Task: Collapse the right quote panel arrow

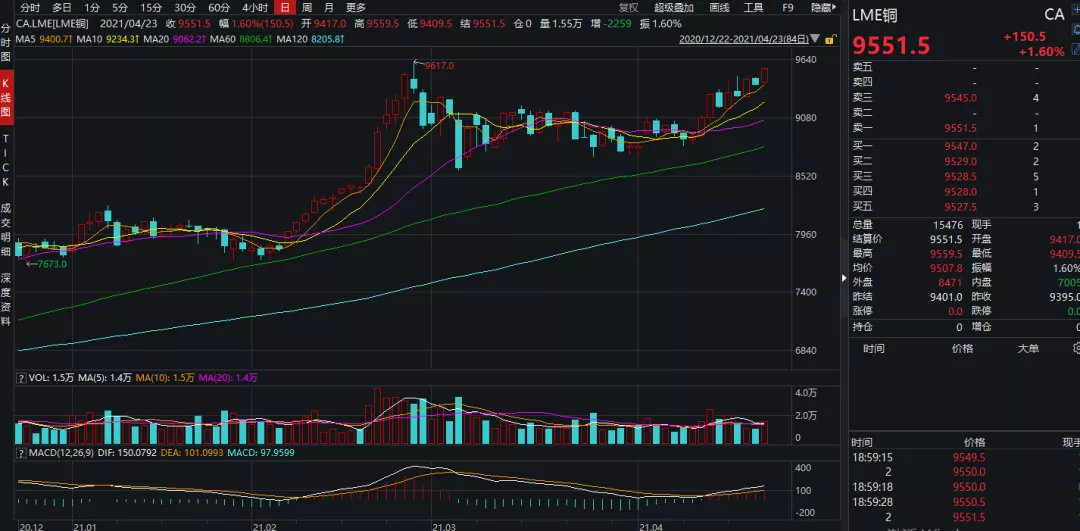Action: point(844,278)
